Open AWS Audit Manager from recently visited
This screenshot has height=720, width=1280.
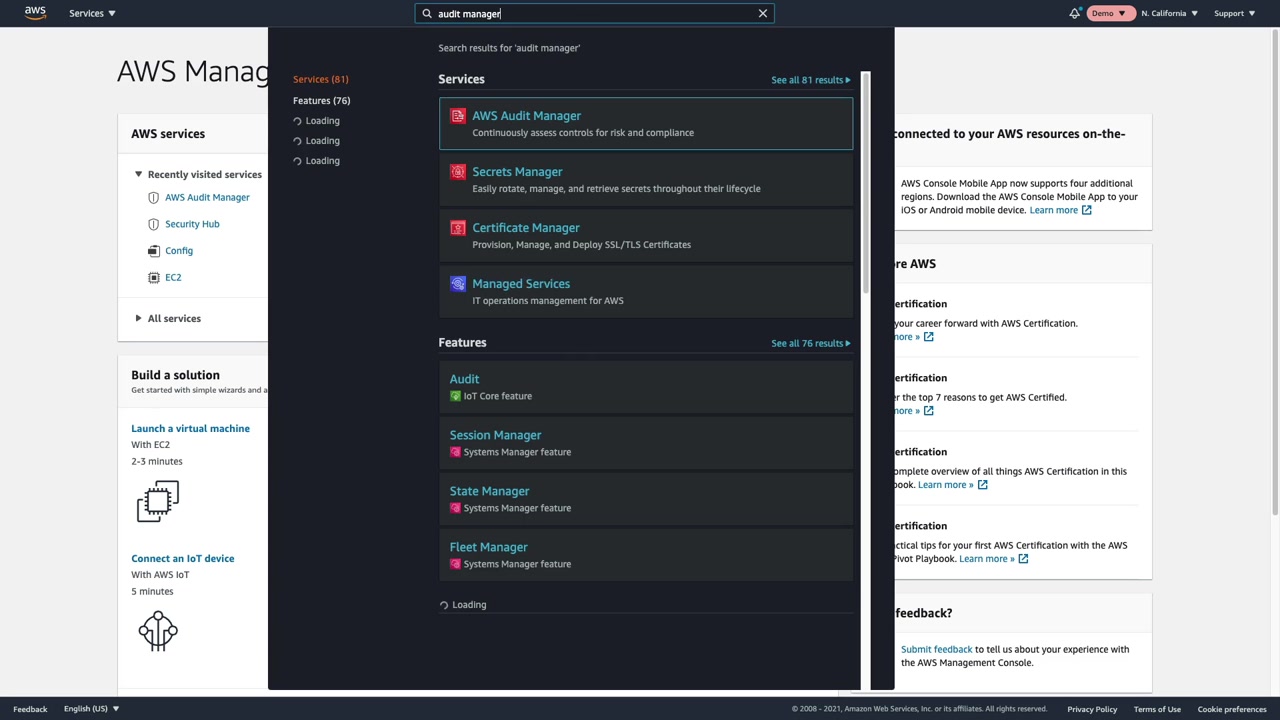[207, 197]
